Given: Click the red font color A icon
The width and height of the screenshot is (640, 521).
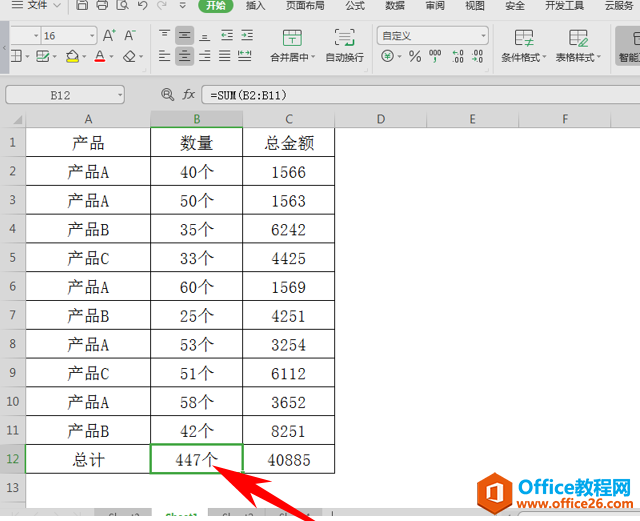Looking at the screenshot, I should pos(100,56).
